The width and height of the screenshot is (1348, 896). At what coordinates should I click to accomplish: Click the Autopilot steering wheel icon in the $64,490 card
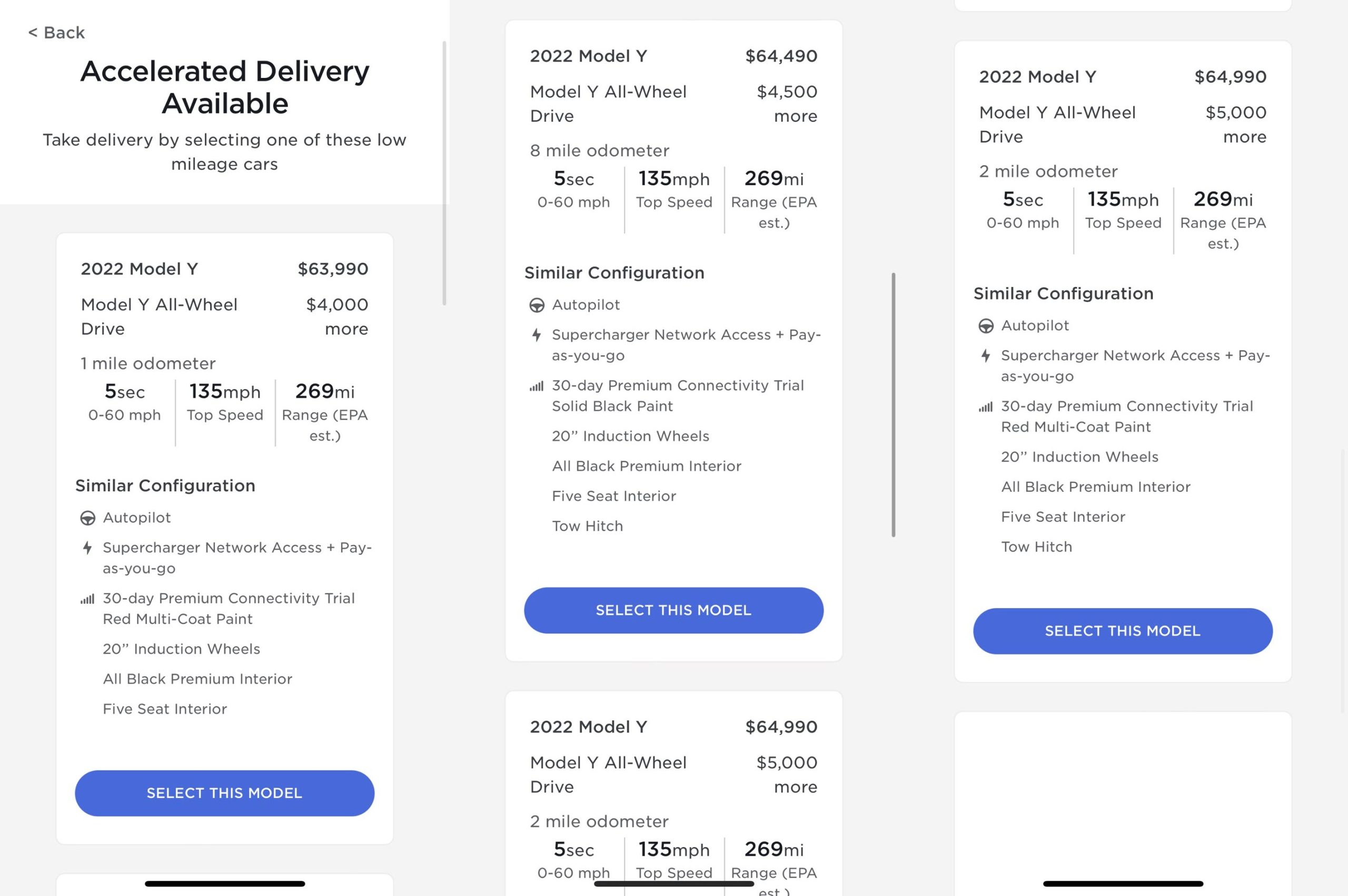click(x=537, y=305)
